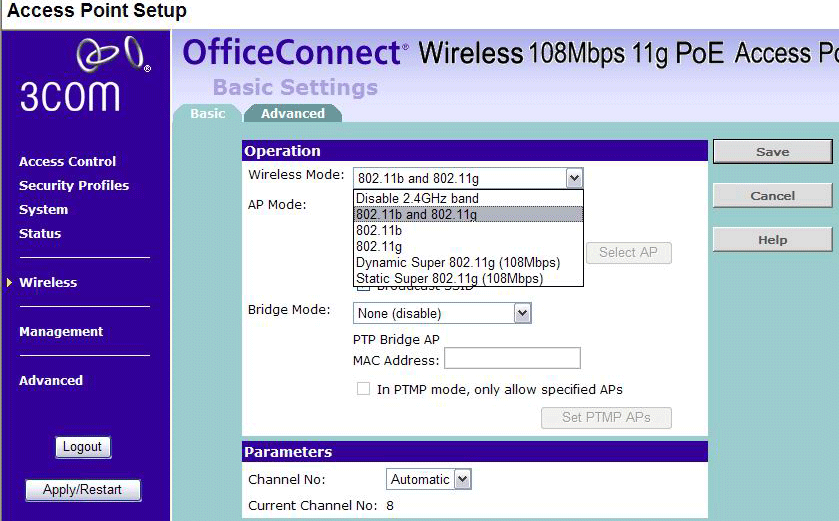Choose Static Super 802.11g (108Mbps) option
Screen dimensions: 839x521
tap(449, 279)
